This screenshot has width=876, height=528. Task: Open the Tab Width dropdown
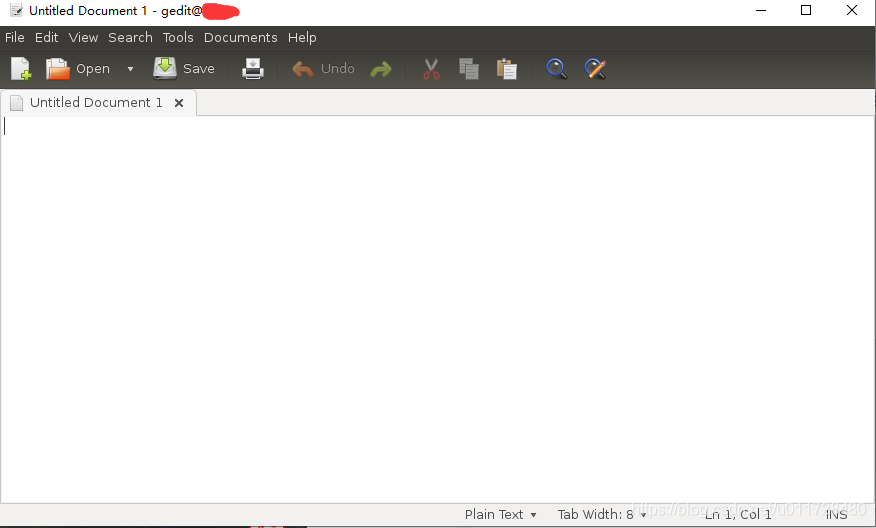pos(602,514)
